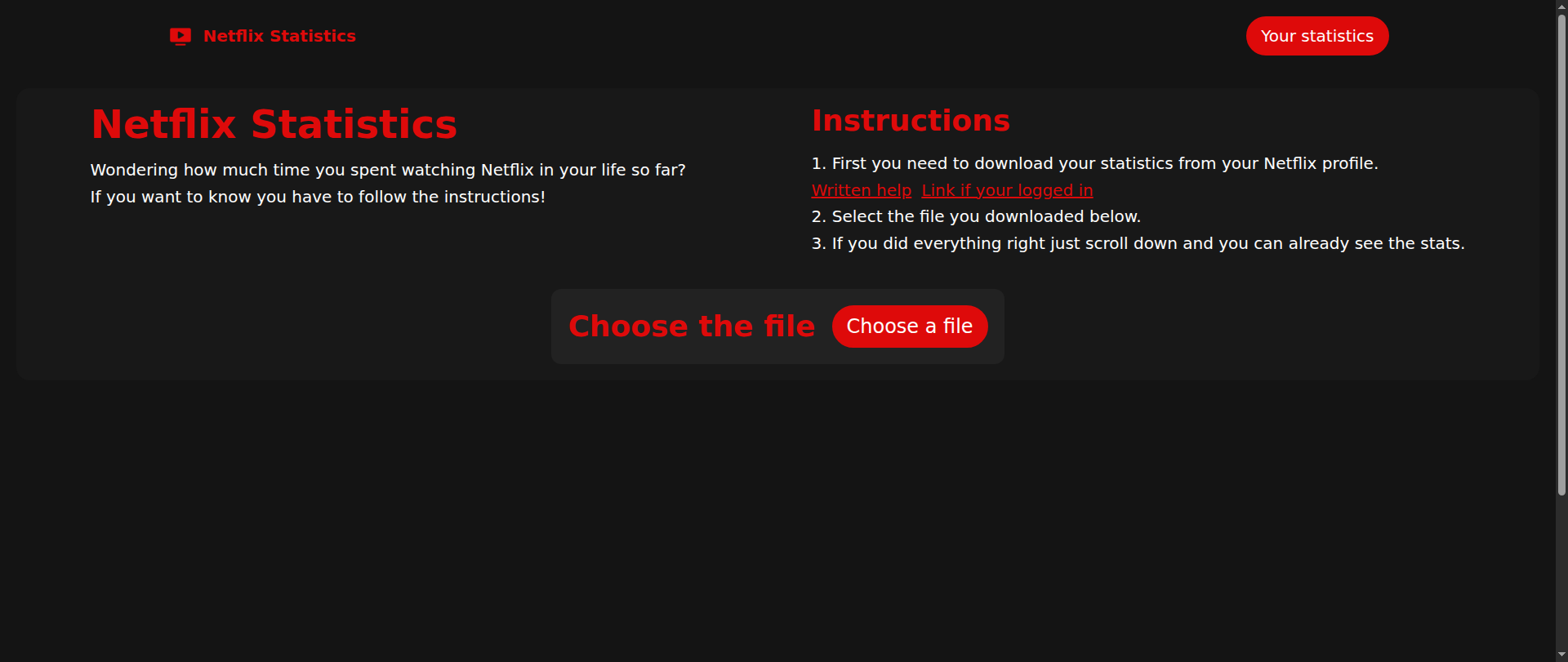
Task: Click the third instruction about scrolling down
Action: (1138, 243)
